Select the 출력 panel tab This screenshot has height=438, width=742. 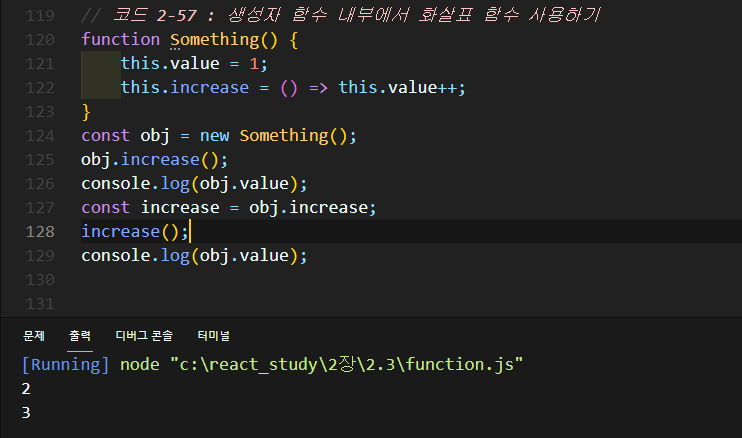tap(80, 336)
